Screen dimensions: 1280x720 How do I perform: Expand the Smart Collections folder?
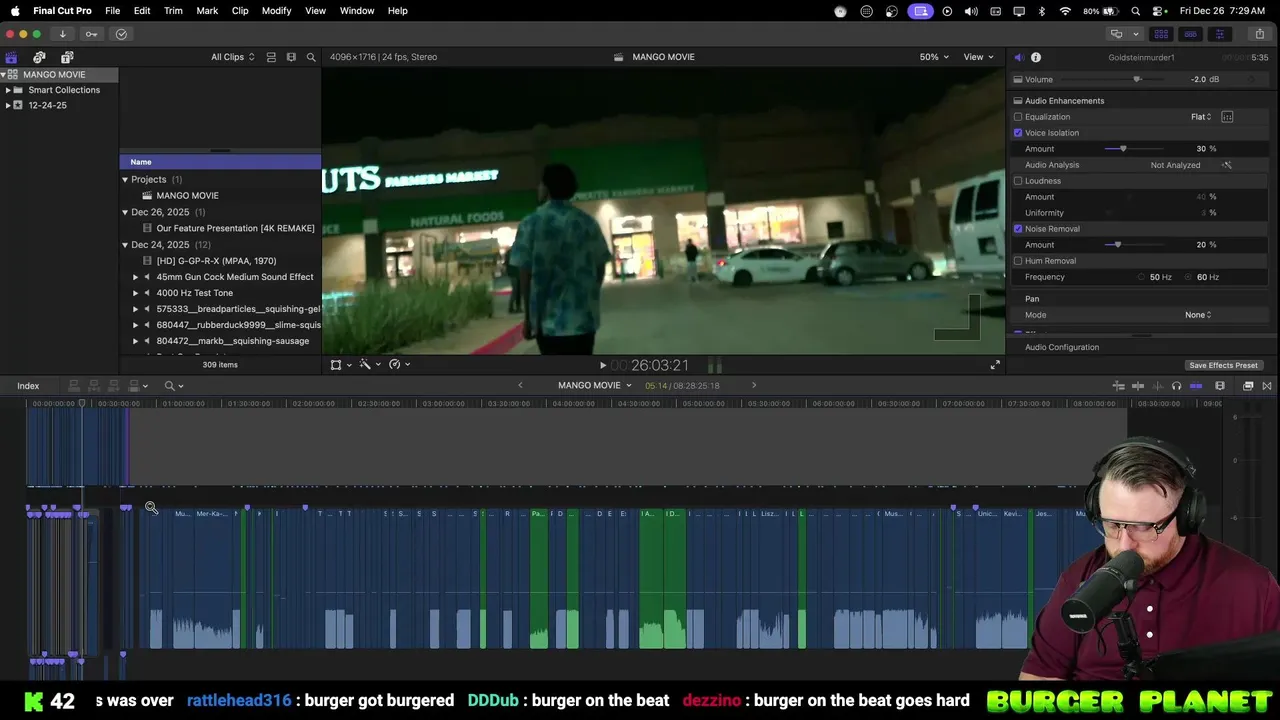(x=8, y=90)
